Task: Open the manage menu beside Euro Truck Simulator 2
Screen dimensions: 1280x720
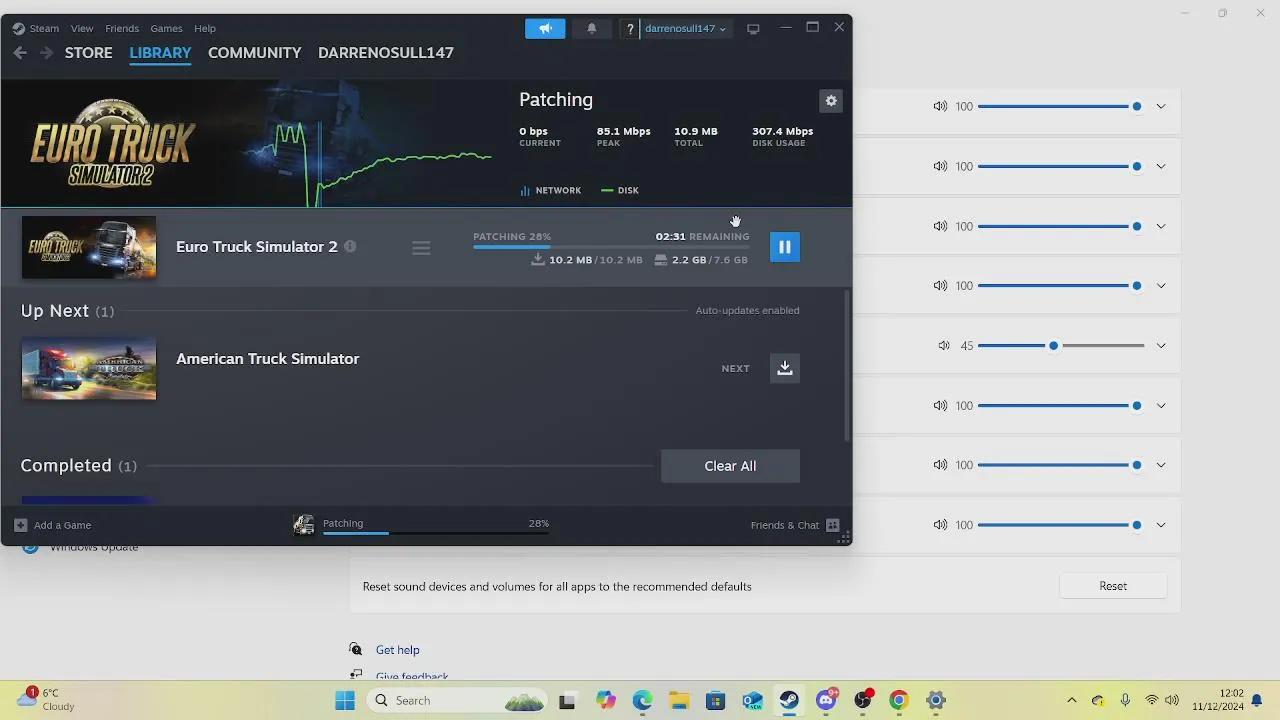Action: [x=421, y=247]
